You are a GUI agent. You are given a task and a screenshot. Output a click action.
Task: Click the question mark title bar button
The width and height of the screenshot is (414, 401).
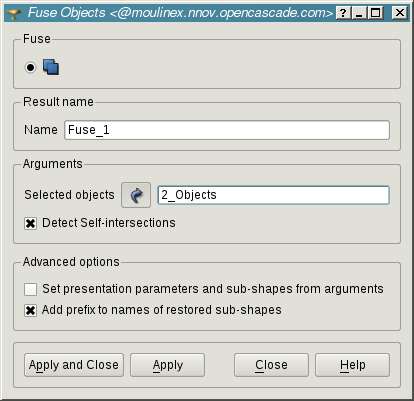(x=343, y=13)
